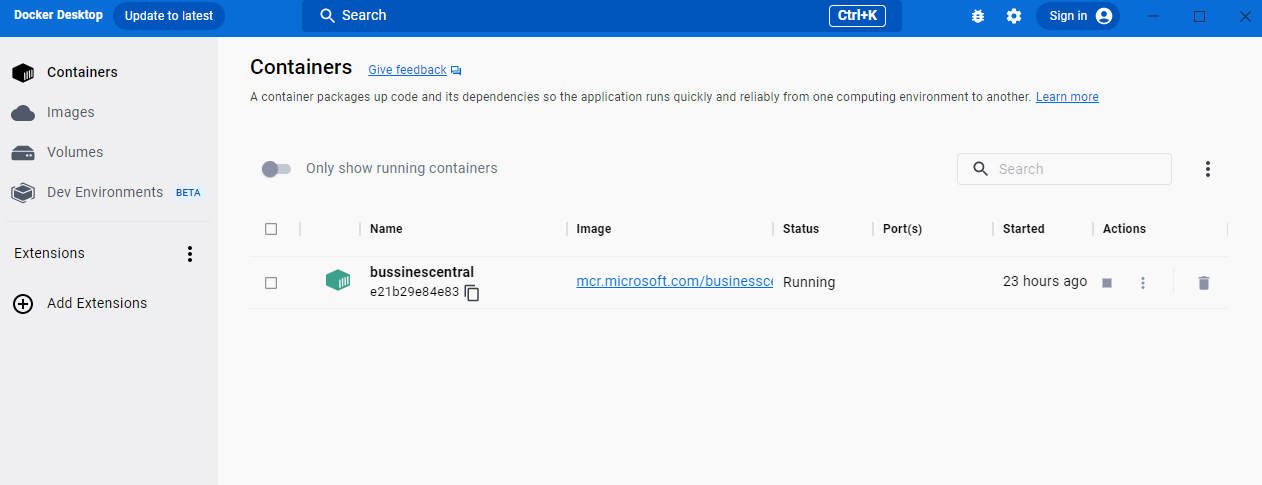The height and width of the screenshot is (485, 1262).
Task: Click the troubleshoot bug icon
Action: pos(978,16)
